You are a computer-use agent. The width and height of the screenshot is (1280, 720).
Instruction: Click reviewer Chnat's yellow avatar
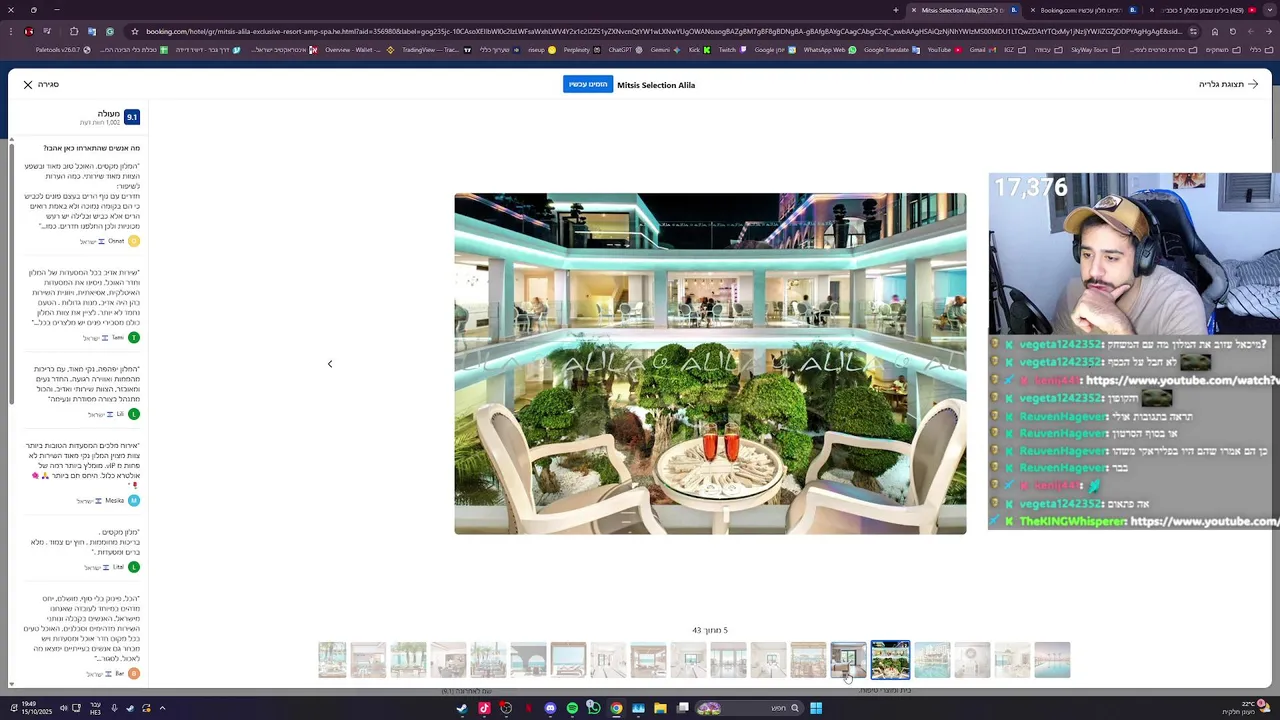[134, 241]
